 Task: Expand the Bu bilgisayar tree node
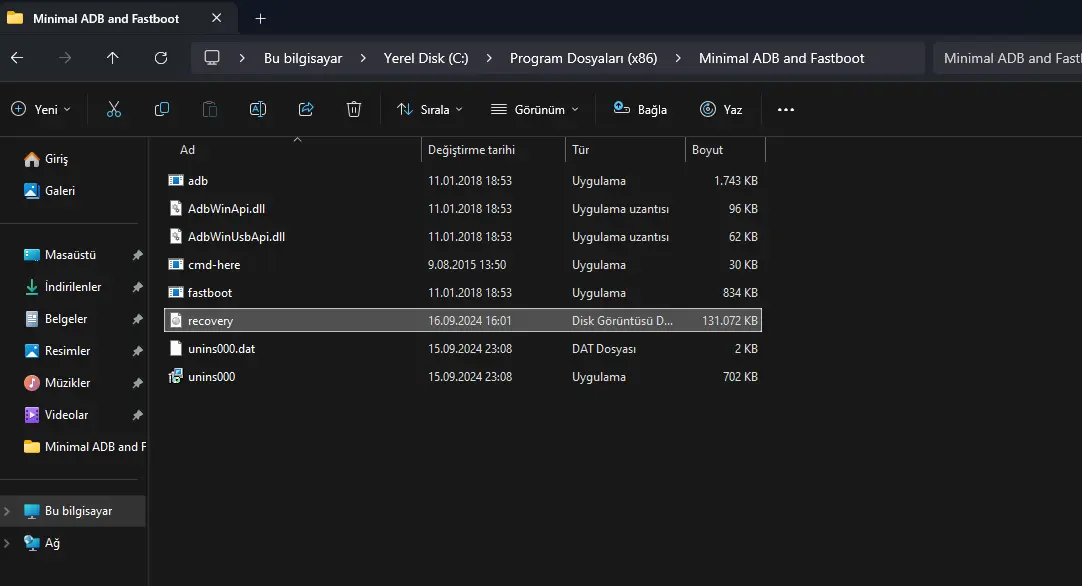pyautogui.click(x=7, y=511)
